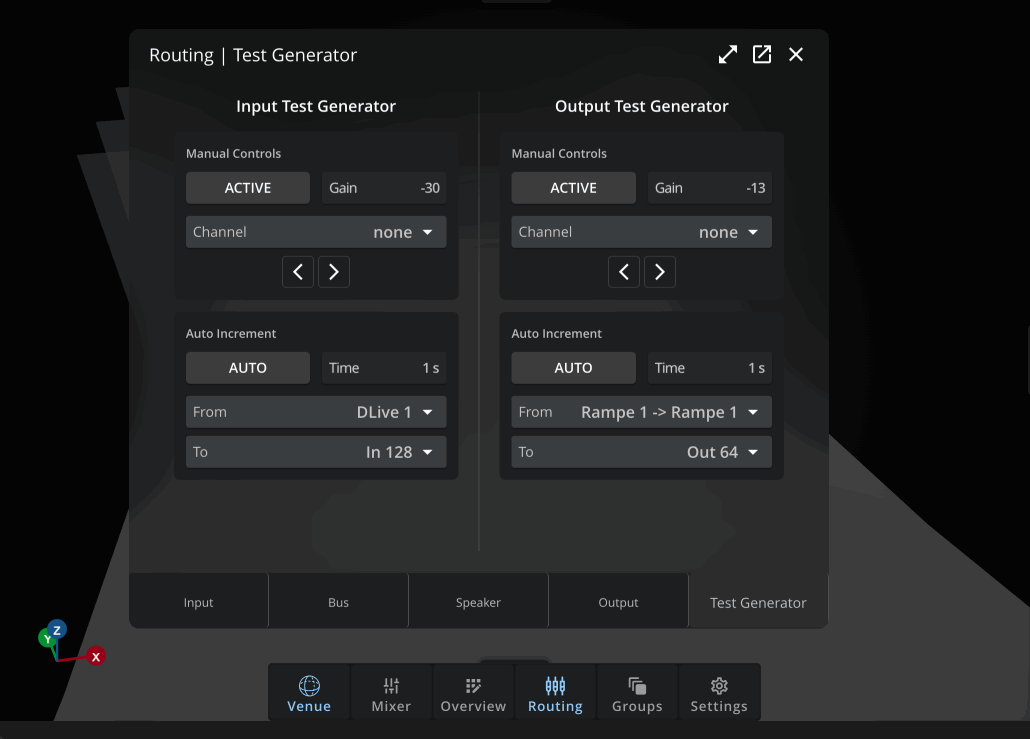1030x739 pixels.
Task: Open the Routing view
Action: [555, 694]
